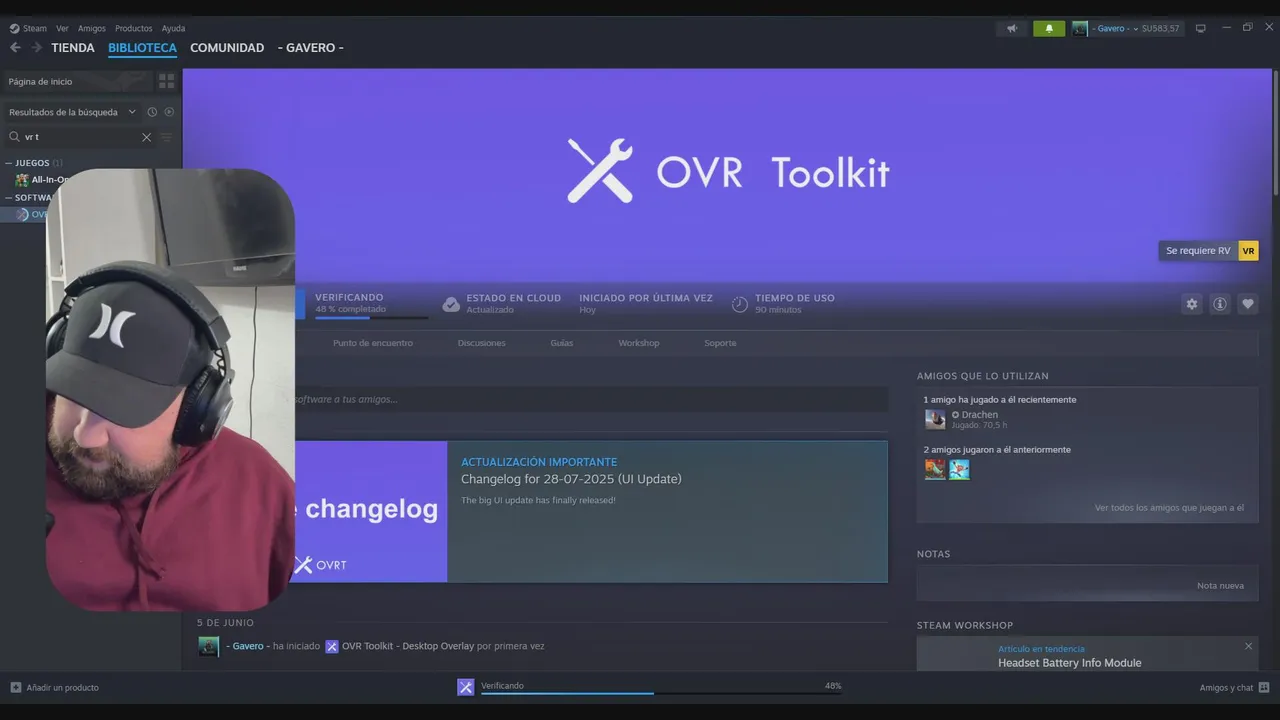Go back with the left arrow
This screenshot has width=1280, height=720.
15,47
